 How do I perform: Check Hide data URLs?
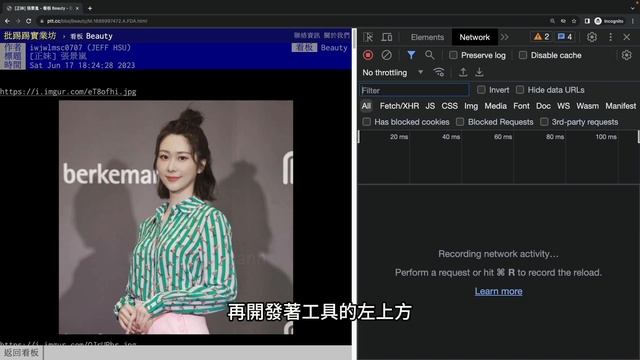tap(520, 90)
